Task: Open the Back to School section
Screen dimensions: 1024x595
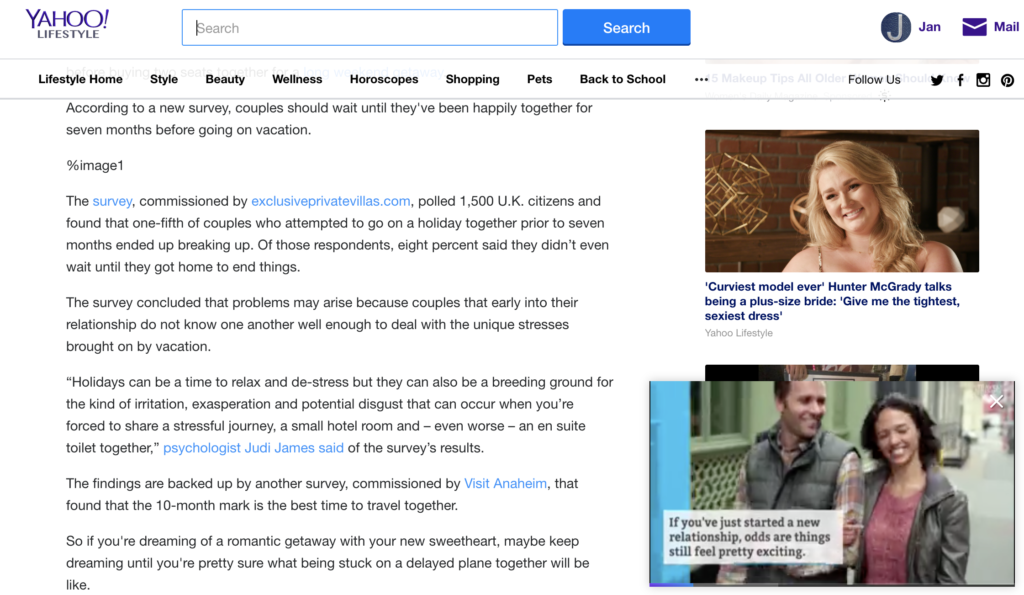Action: click(x=623, y=79)
